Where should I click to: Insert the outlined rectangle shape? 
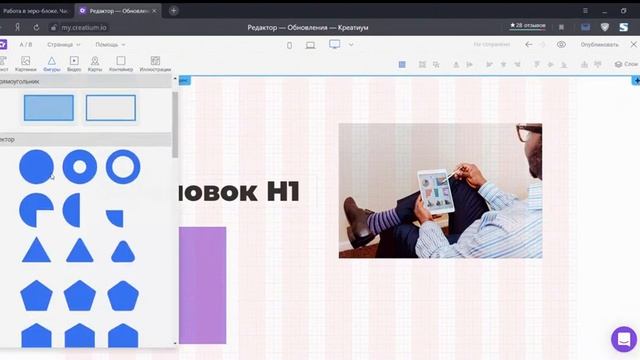pos(111,108)
